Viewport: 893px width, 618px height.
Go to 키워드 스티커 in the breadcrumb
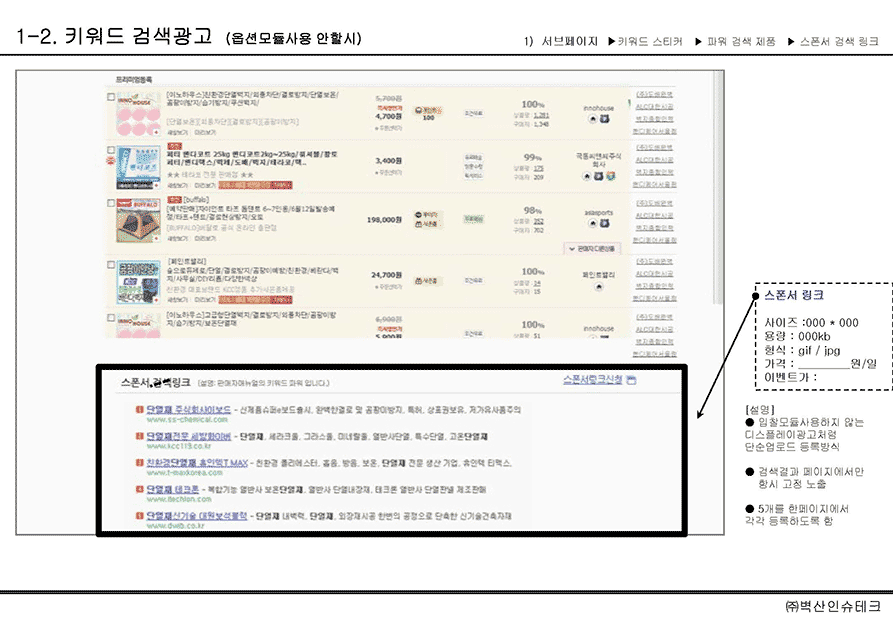click(x=647, y=42)
